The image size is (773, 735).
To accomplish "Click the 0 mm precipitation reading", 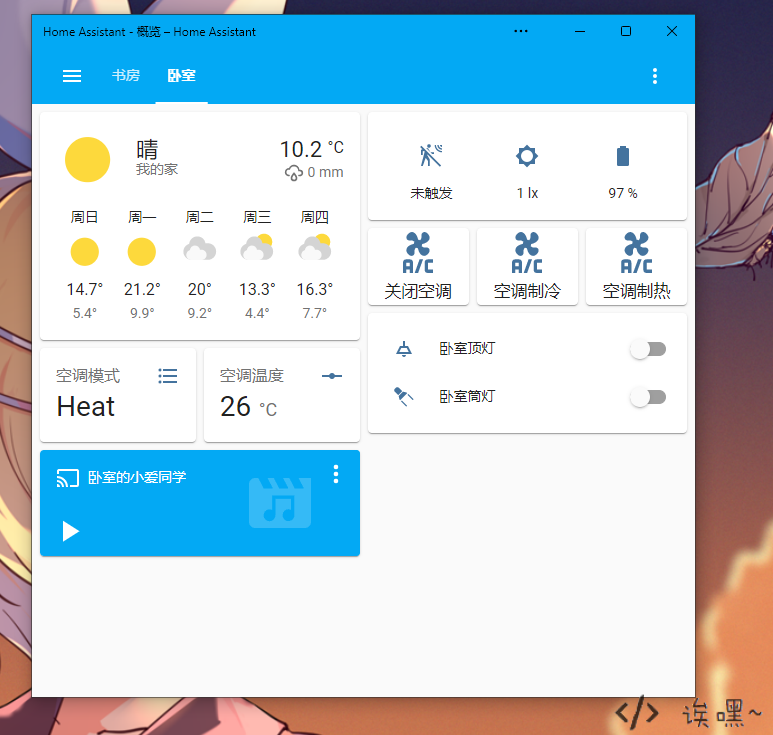I will click(314, 173).
